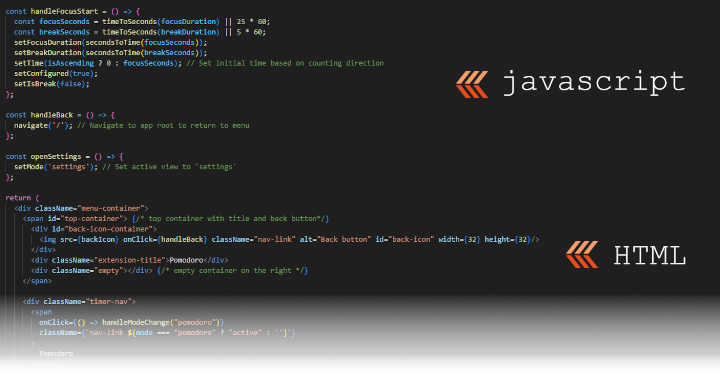This screenshot has width=720, height=376.
Task: Click the closing '</span>' tag line
Action: [37, 281]
